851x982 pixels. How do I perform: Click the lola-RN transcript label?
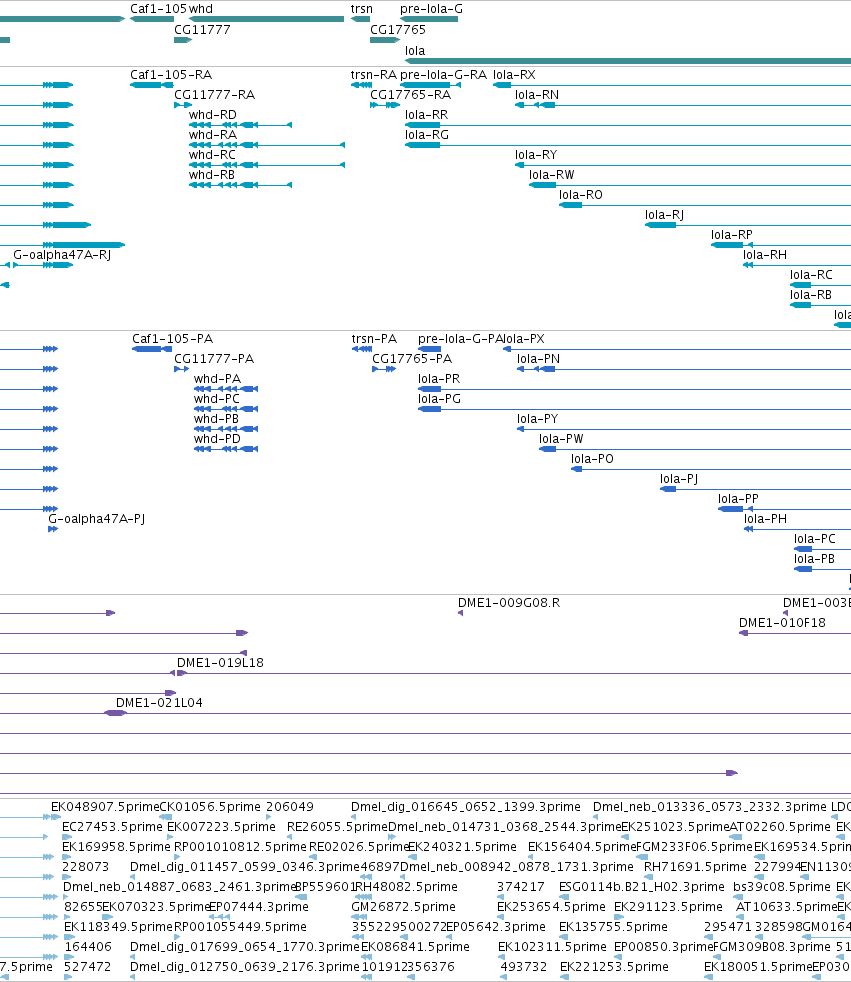(537, 95)
